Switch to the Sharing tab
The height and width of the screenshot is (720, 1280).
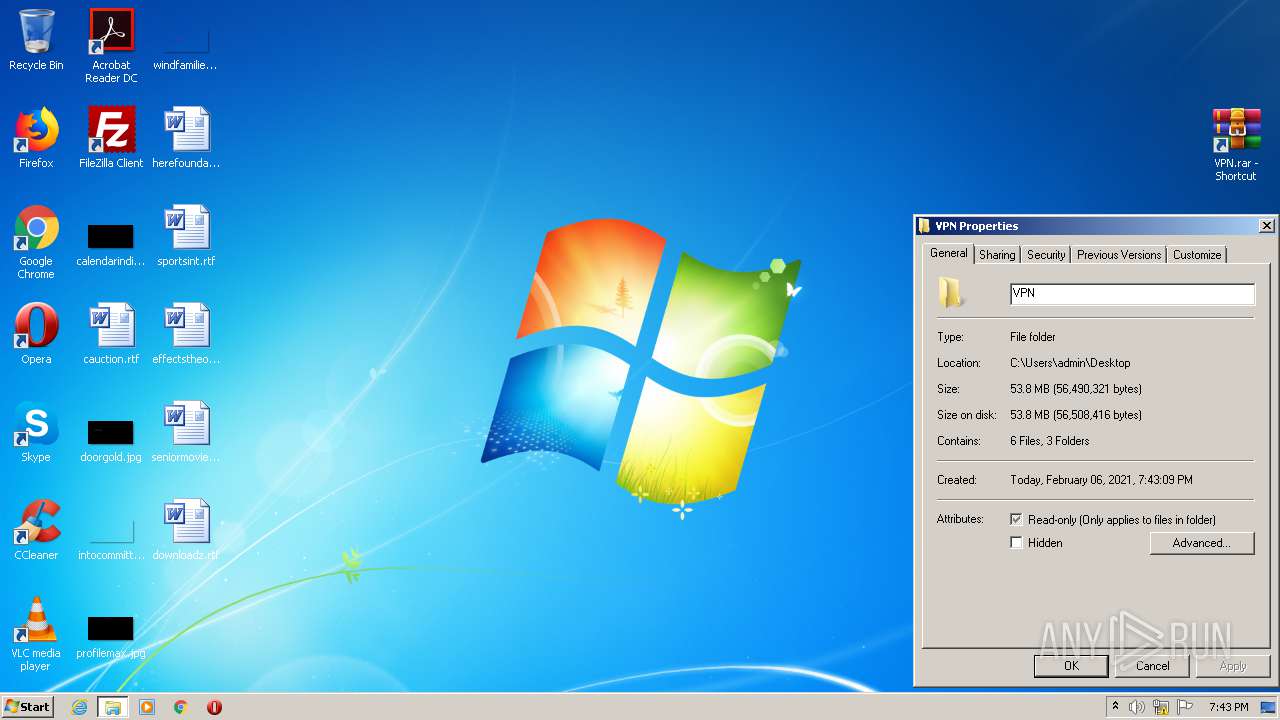pos(997,255)
